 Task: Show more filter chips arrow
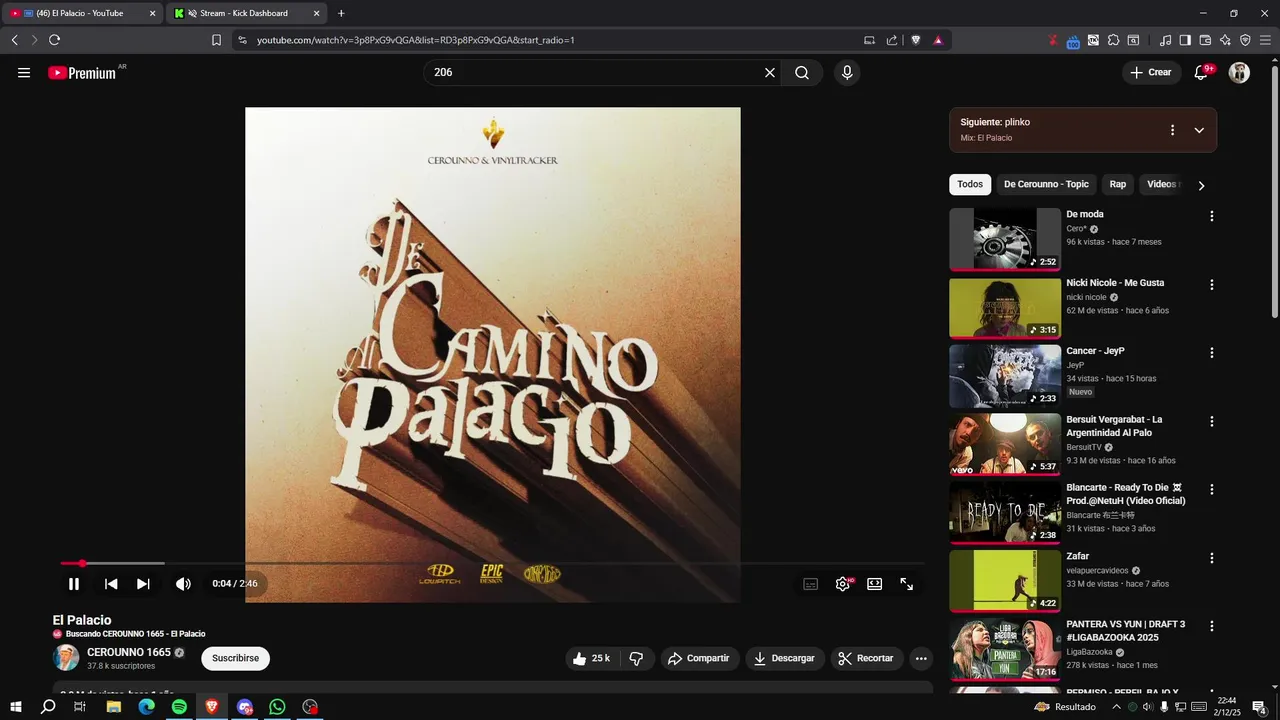coord(1201,185)
